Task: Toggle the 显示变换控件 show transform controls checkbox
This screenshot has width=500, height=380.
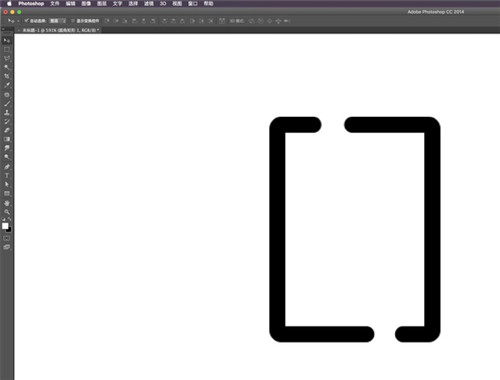Action: [x=73, y=21]
